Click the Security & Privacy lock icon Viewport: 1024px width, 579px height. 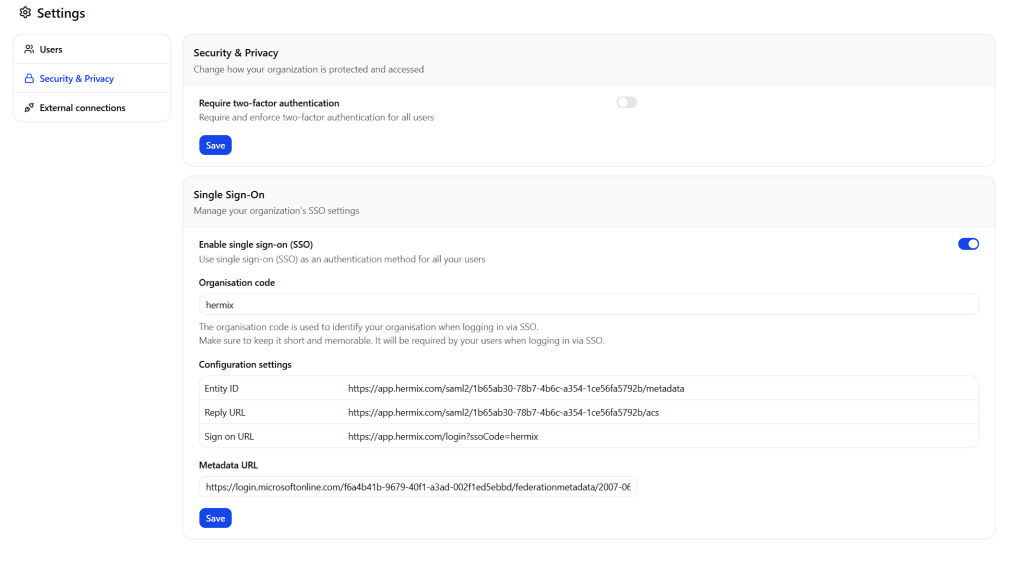tap(29, 78)
